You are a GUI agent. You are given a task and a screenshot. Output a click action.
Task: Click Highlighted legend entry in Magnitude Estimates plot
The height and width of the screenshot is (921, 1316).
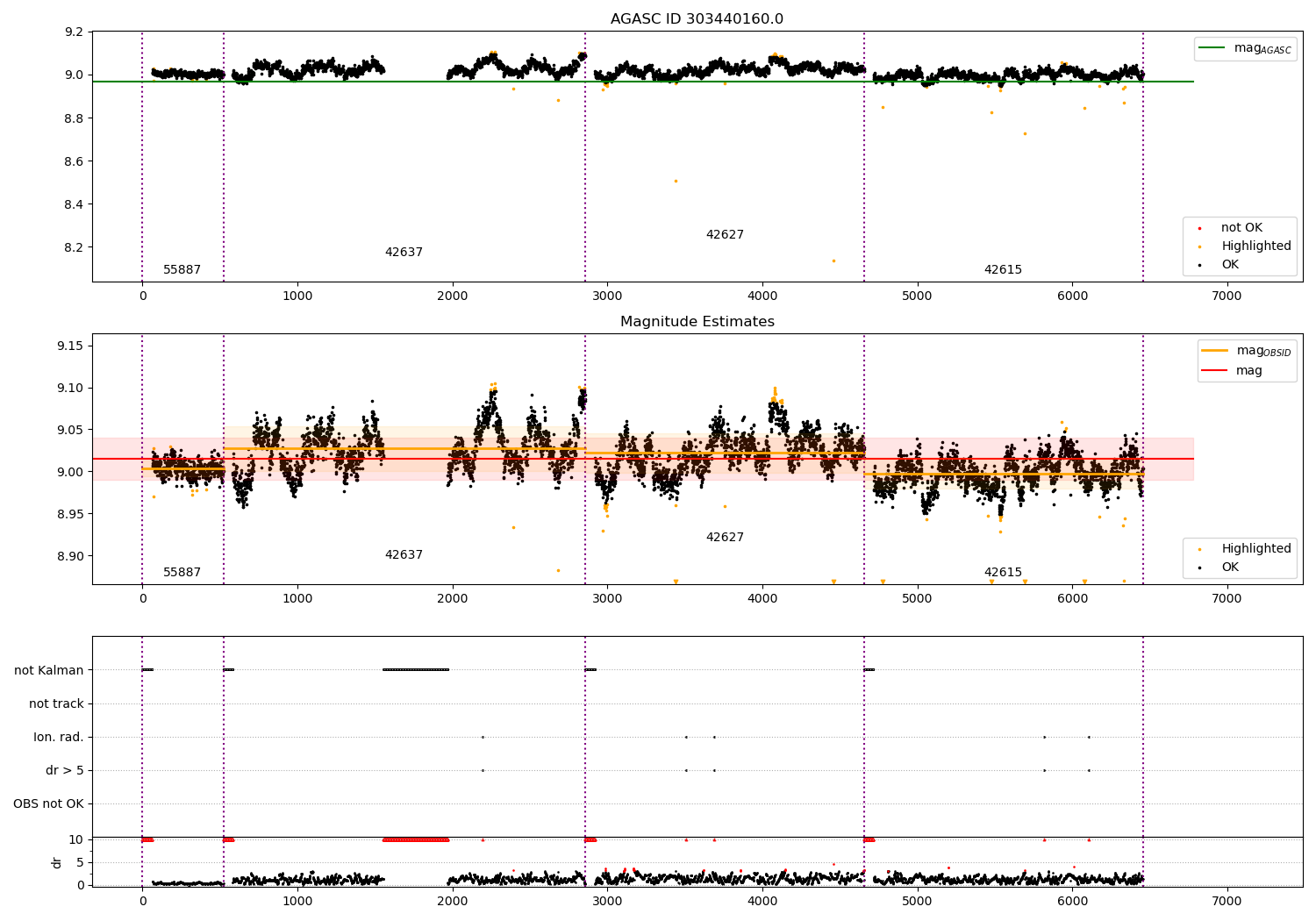click(1246, 549)
